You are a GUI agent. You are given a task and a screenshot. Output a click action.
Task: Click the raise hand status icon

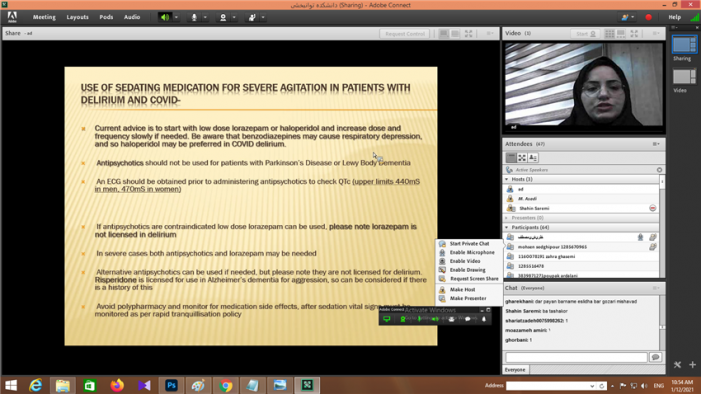252,17
